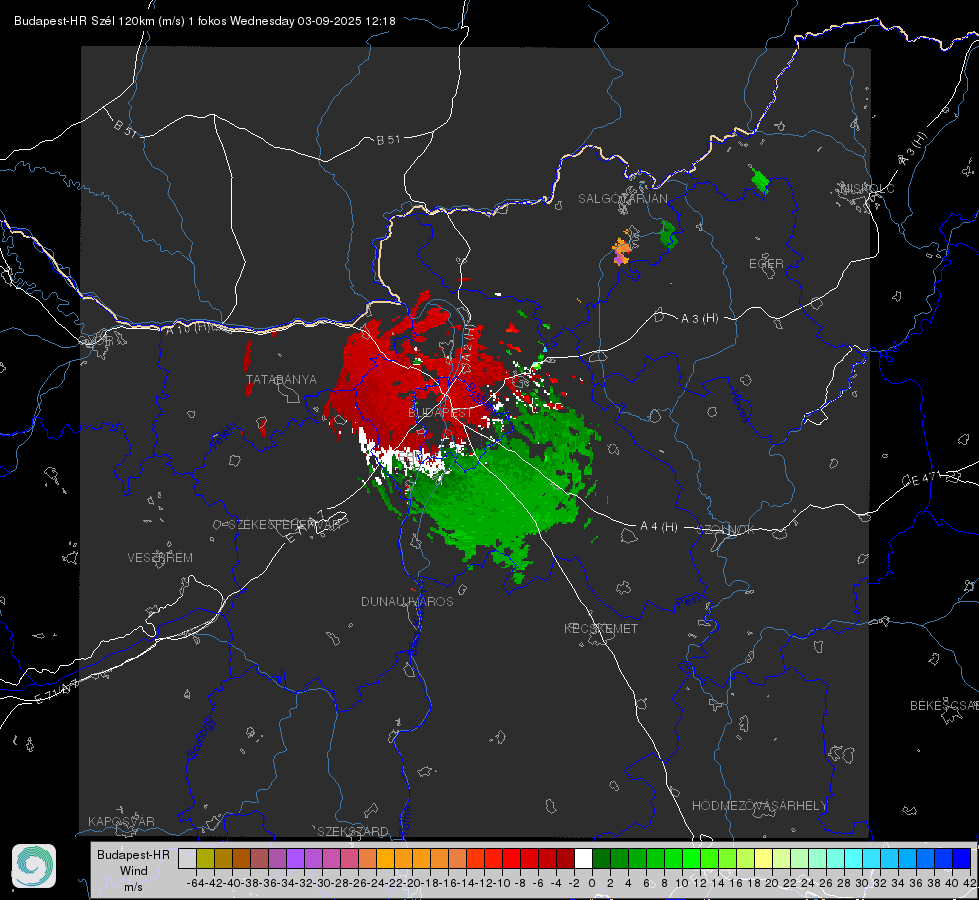This screenshot has height=900, width=979.
Task: Click the 30 legend value
Action: click(x=862, y=883)
